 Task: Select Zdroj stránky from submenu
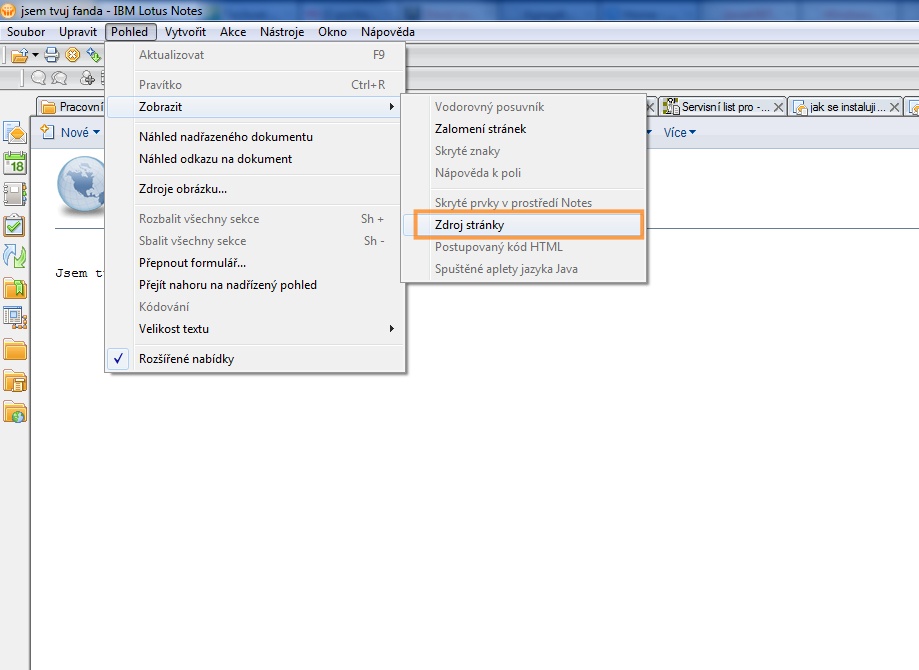tap(469, 225)
